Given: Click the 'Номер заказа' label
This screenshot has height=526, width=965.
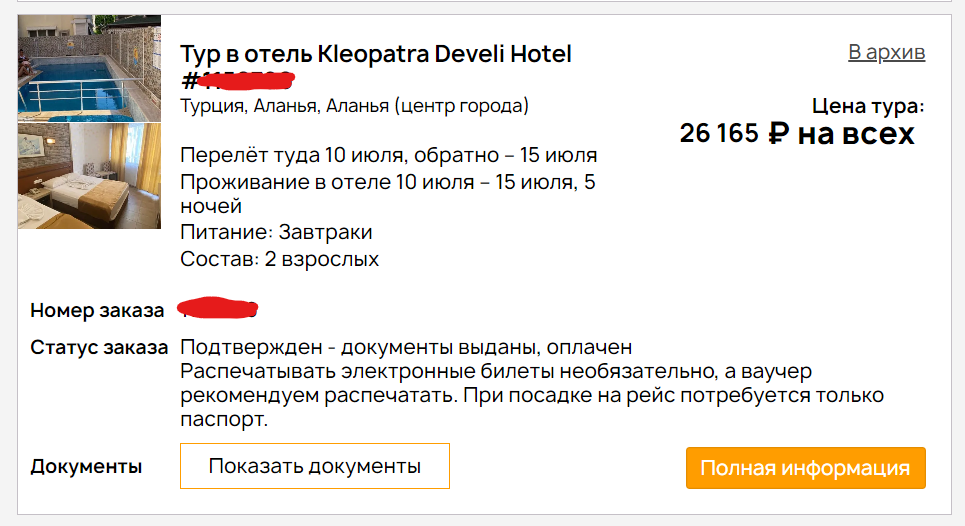Looking at the screenshot, I should coord(97,310).
